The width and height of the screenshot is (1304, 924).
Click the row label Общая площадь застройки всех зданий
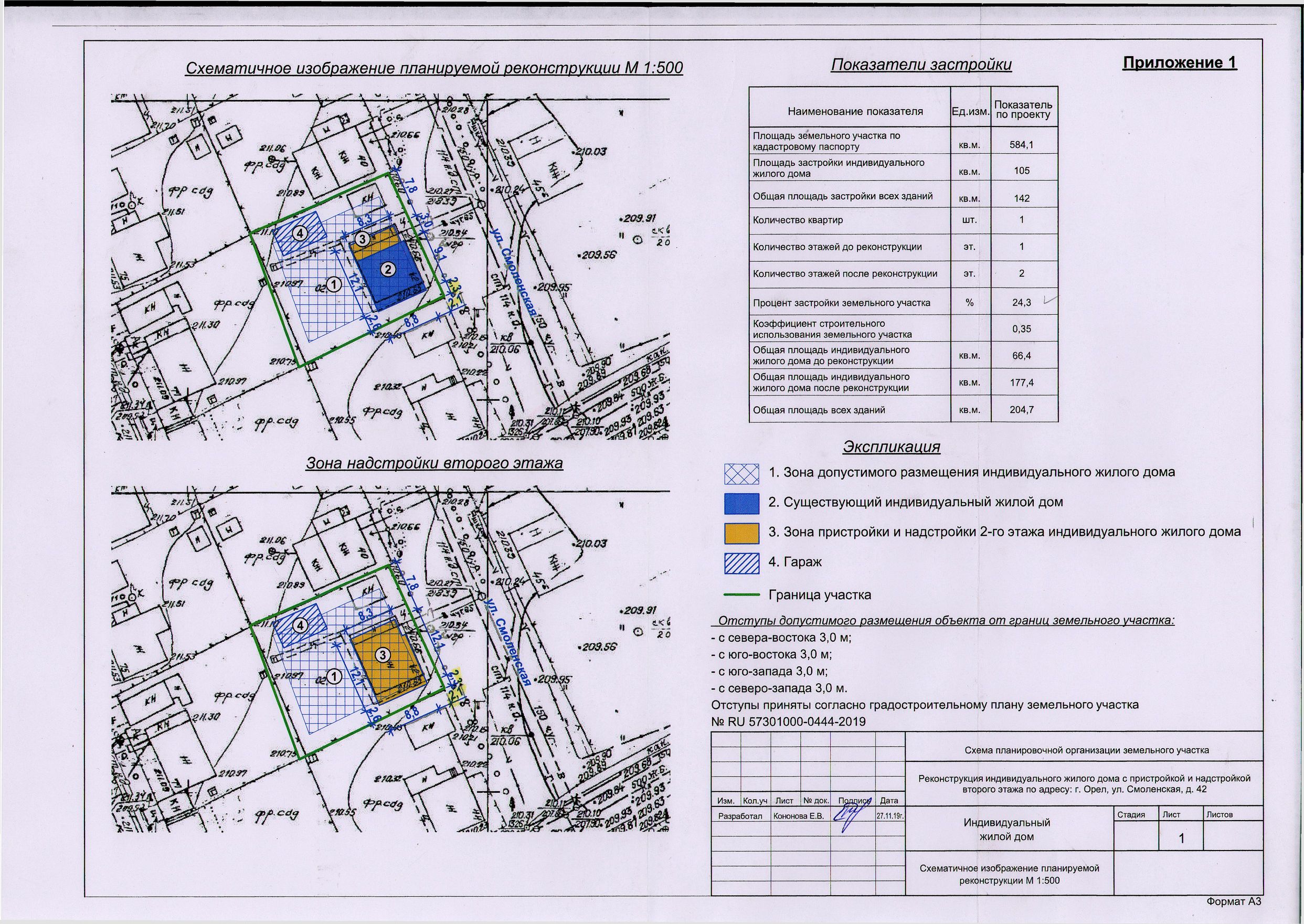click(x=843, y=196)
